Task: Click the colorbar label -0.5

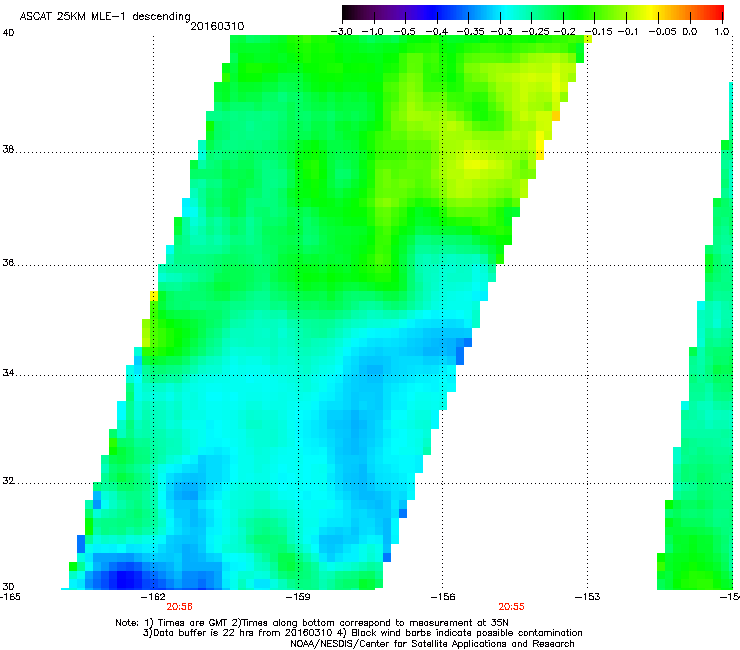Action: click(404, 32)
